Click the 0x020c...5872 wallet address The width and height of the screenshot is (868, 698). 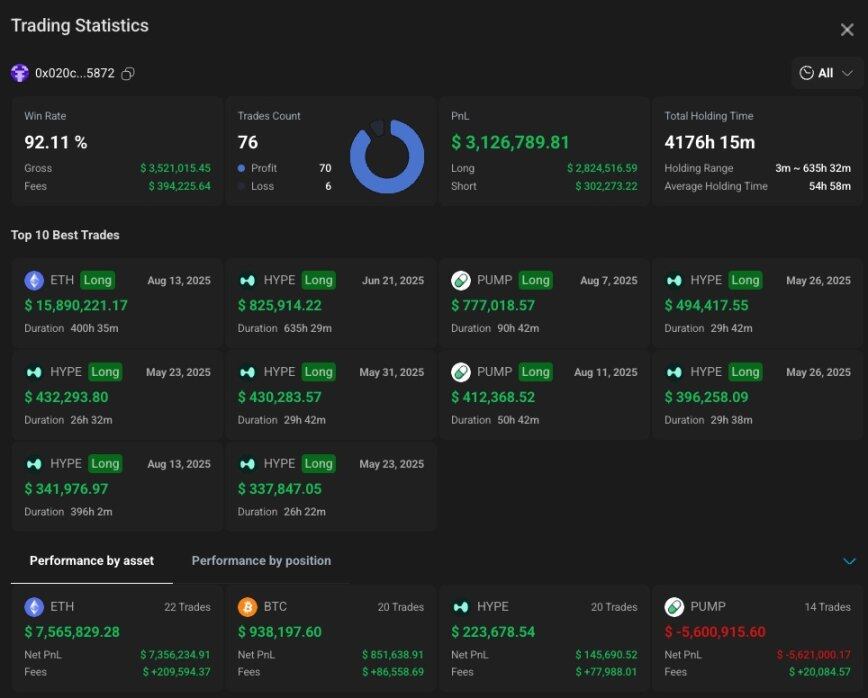pos(75,73)
